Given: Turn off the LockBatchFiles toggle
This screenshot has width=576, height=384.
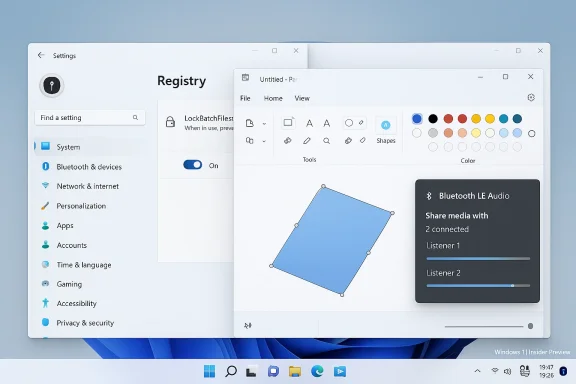Looking at the screenshot, I should tap(192, 165).
